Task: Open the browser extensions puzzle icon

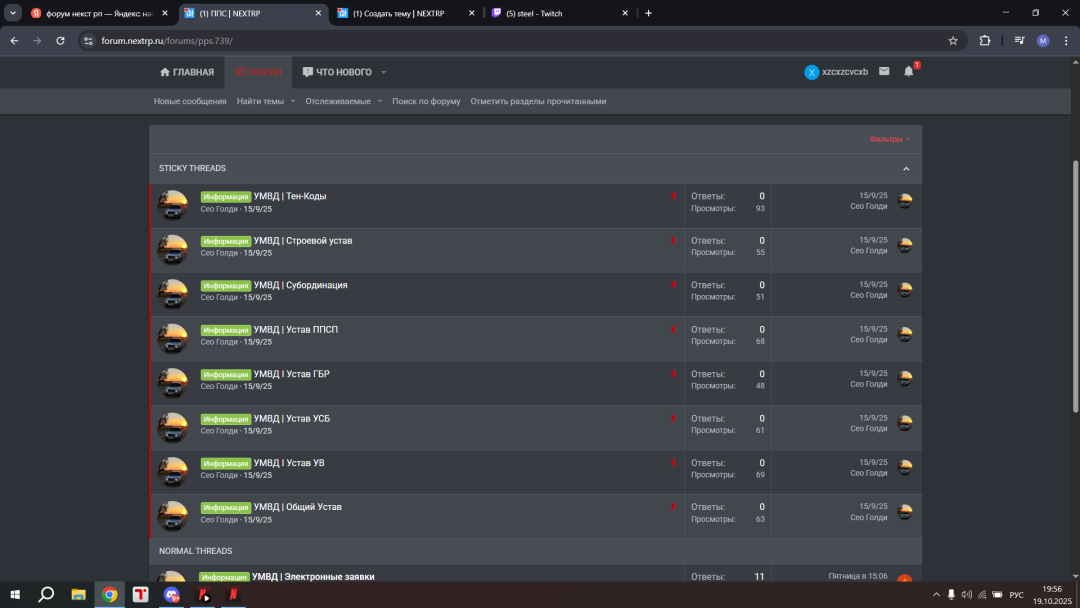Action: point(985,41)
